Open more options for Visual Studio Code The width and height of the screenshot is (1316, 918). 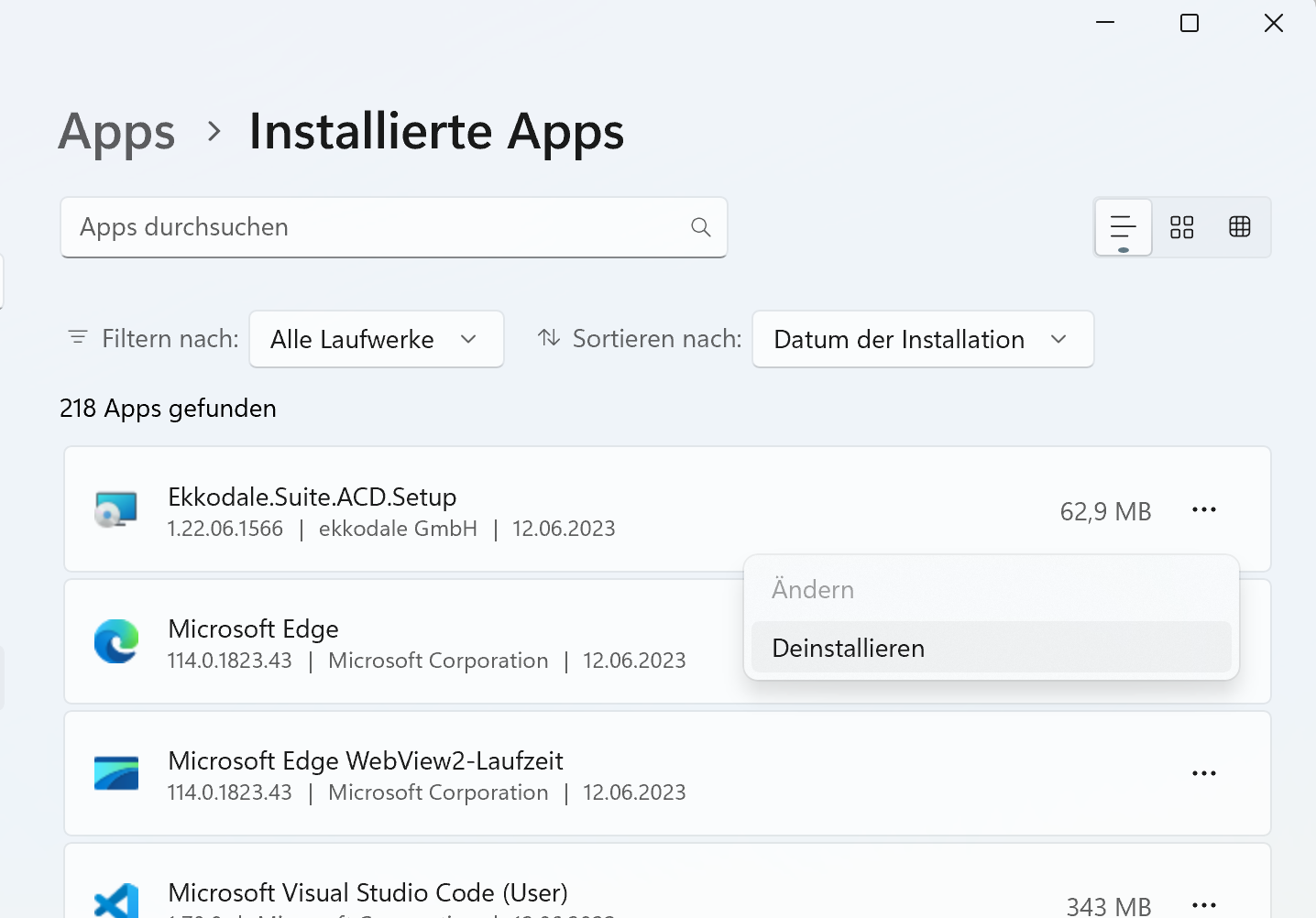[1204, 905]
